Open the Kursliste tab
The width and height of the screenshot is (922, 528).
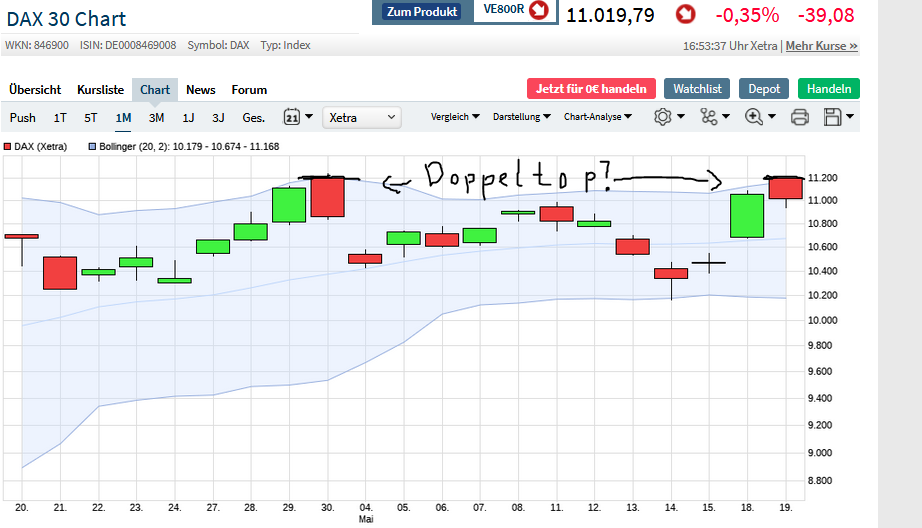[x=98, y=89]
